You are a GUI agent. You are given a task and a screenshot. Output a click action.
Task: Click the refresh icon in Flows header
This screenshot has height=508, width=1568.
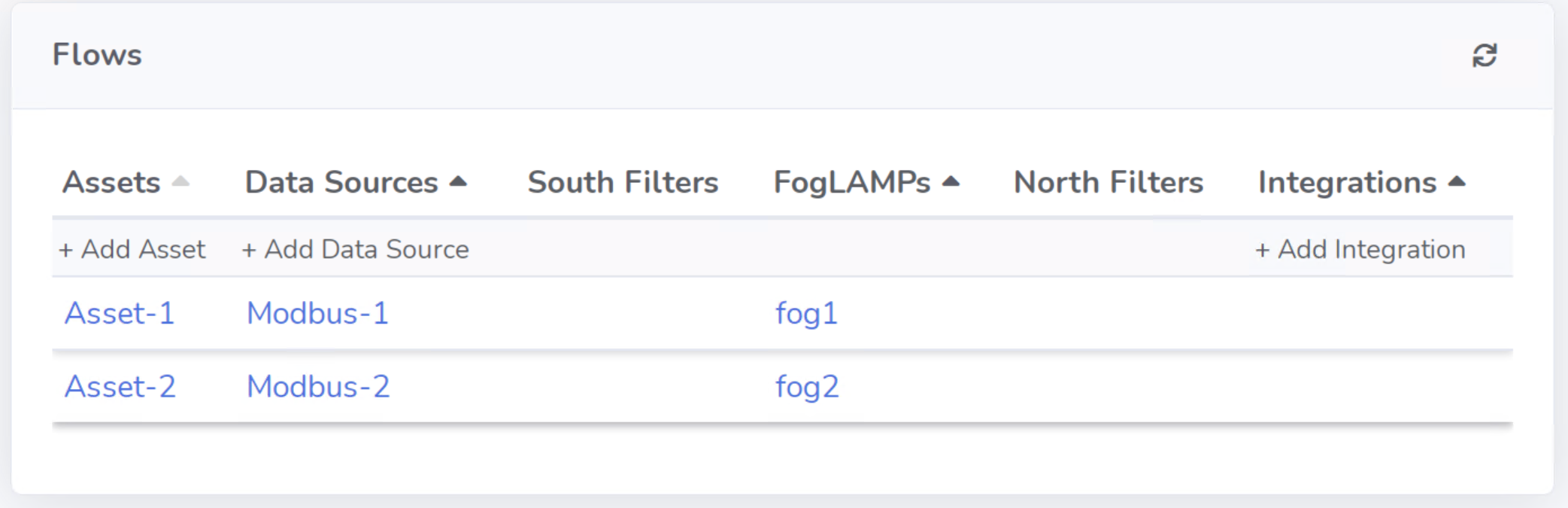1484,55
